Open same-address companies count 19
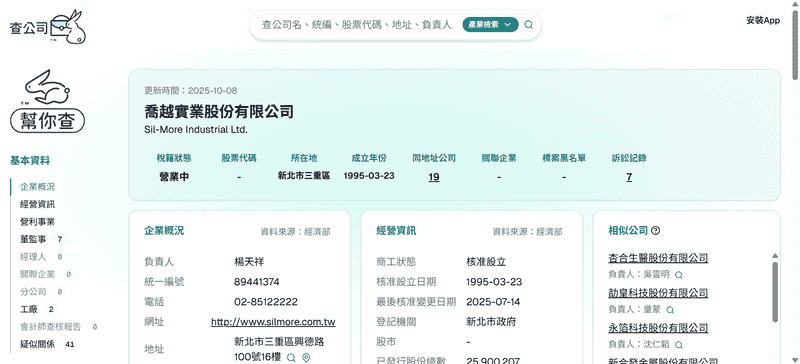The height and width of the screenshot is (364, 800). [434, 177]
